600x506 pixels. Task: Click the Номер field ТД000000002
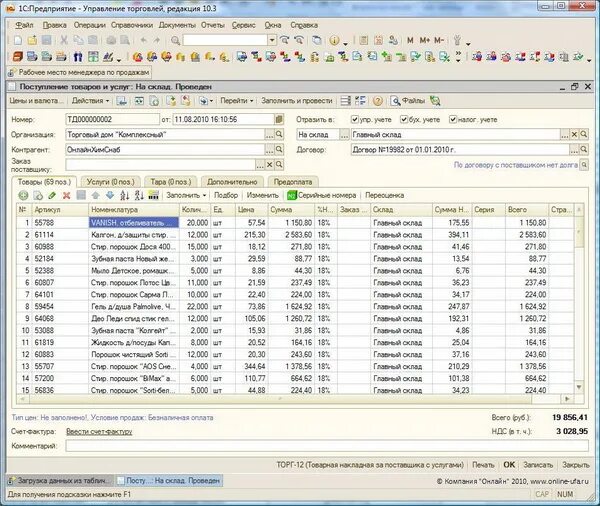(112, 119)
